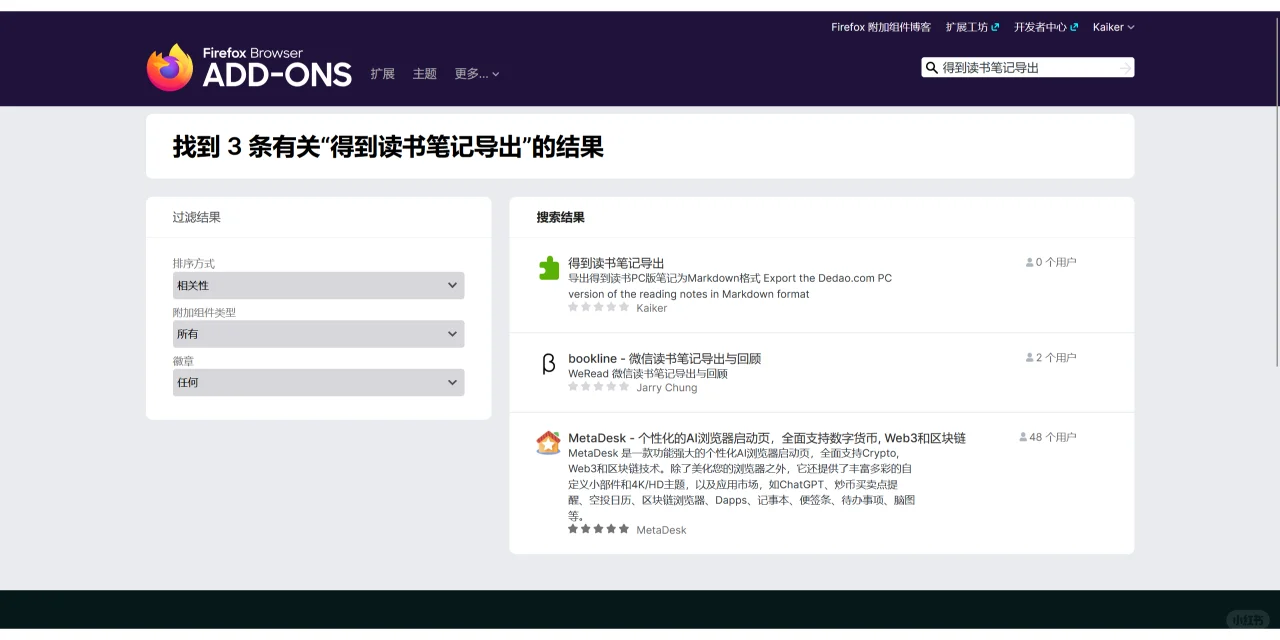Click the search field containing 得到读书笔记导出
The height and width of the screenshot is (640, 1280).
(1027, 68)
